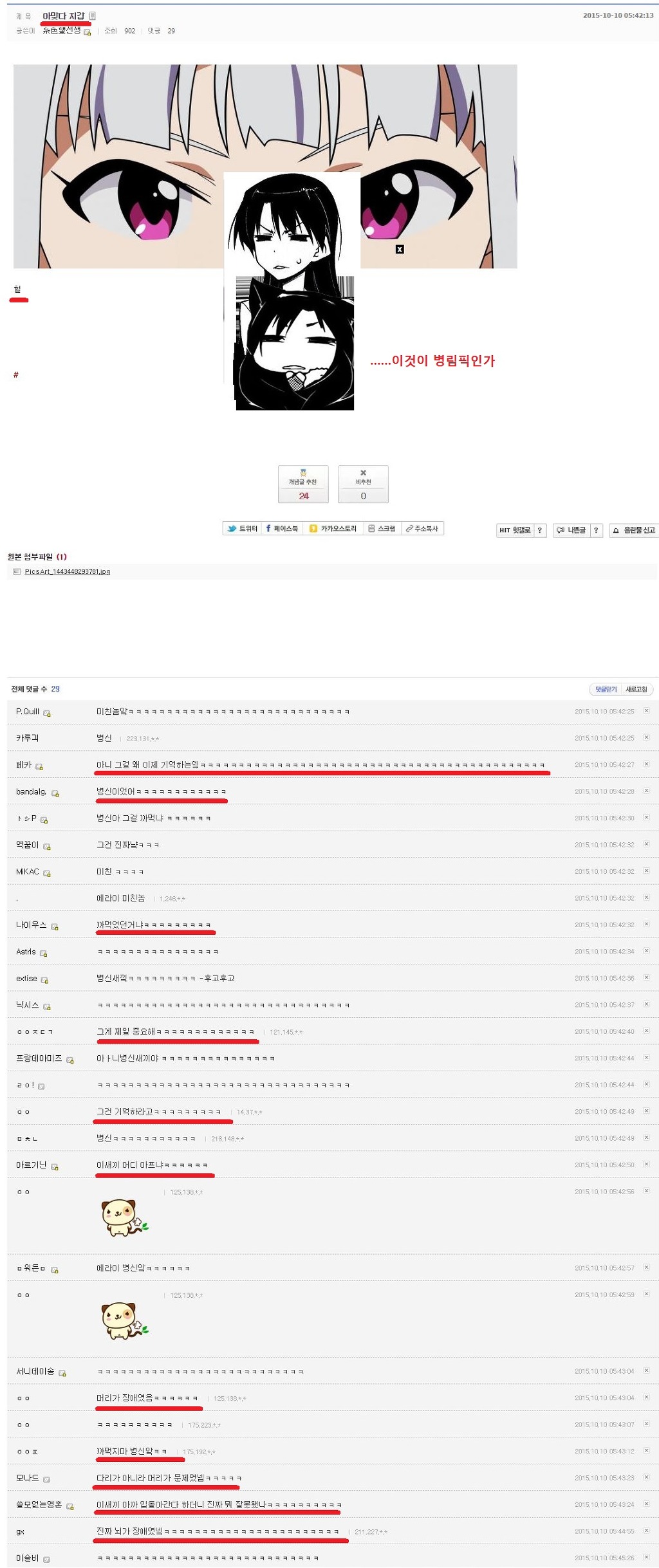Click commenter name ㅁㅊㄴ

click(27, 1138)
